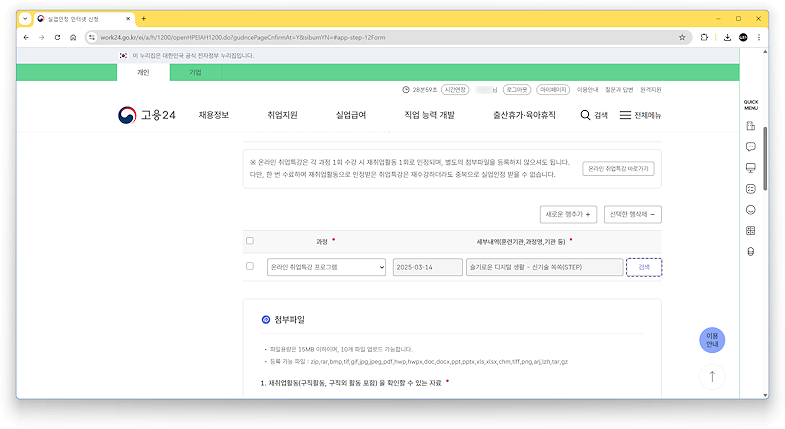Screen dimensions: 785x429
Task: Open the 질문과 답변 link
Action: [619, 90]
